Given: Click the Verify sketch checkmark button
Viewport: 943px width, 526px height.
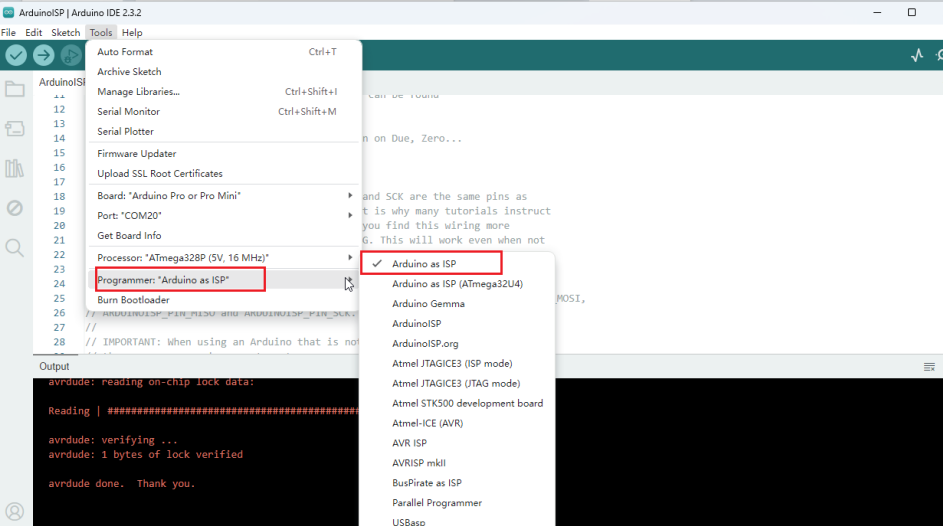Looking at the screenshot, I should pyautogui.click(x=16, y=56).
